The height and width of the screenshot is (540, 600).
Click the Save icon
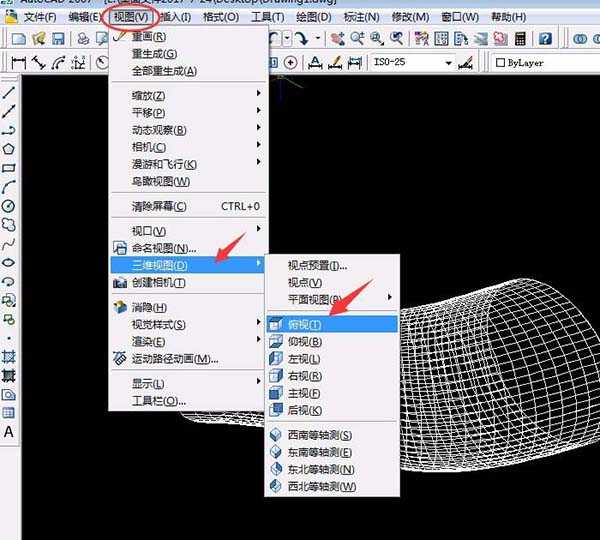[58, 39]
